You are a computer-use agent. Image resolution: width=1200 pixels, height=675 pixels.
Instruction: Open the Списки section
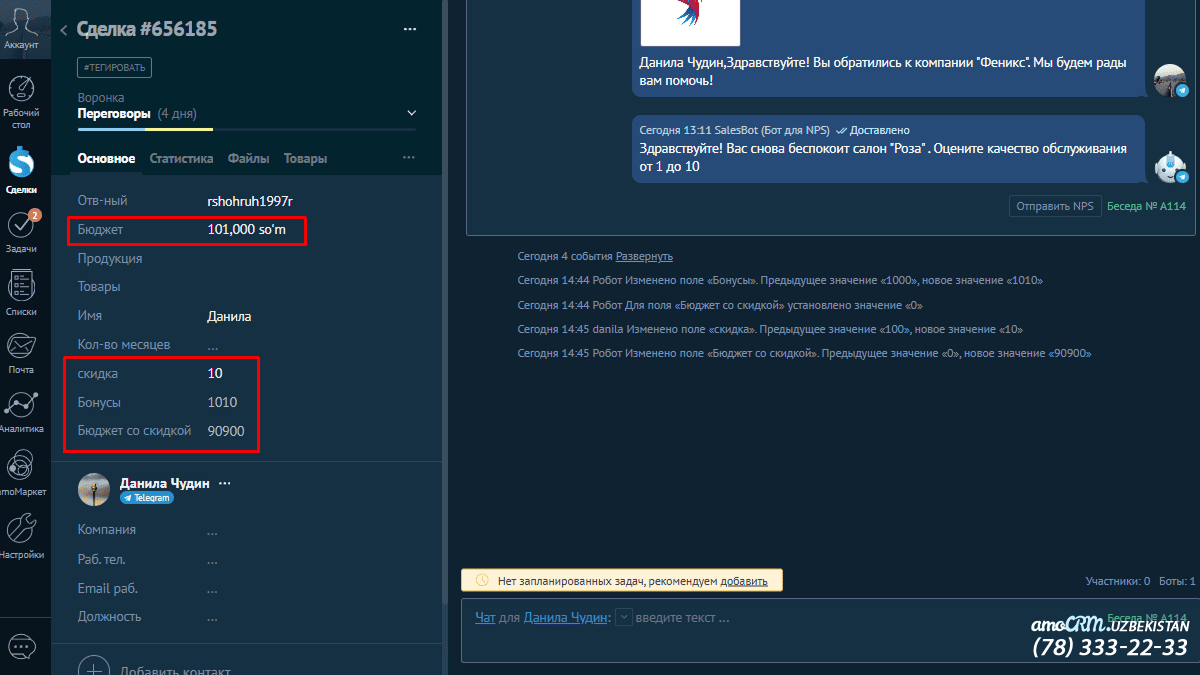[x=21, y=294]
